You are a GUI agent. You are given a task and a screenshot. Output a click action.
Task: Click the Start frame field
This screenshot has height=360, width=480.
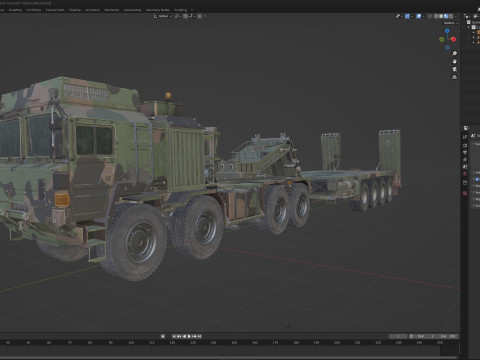pyautogui.click(x=426, y=336)
